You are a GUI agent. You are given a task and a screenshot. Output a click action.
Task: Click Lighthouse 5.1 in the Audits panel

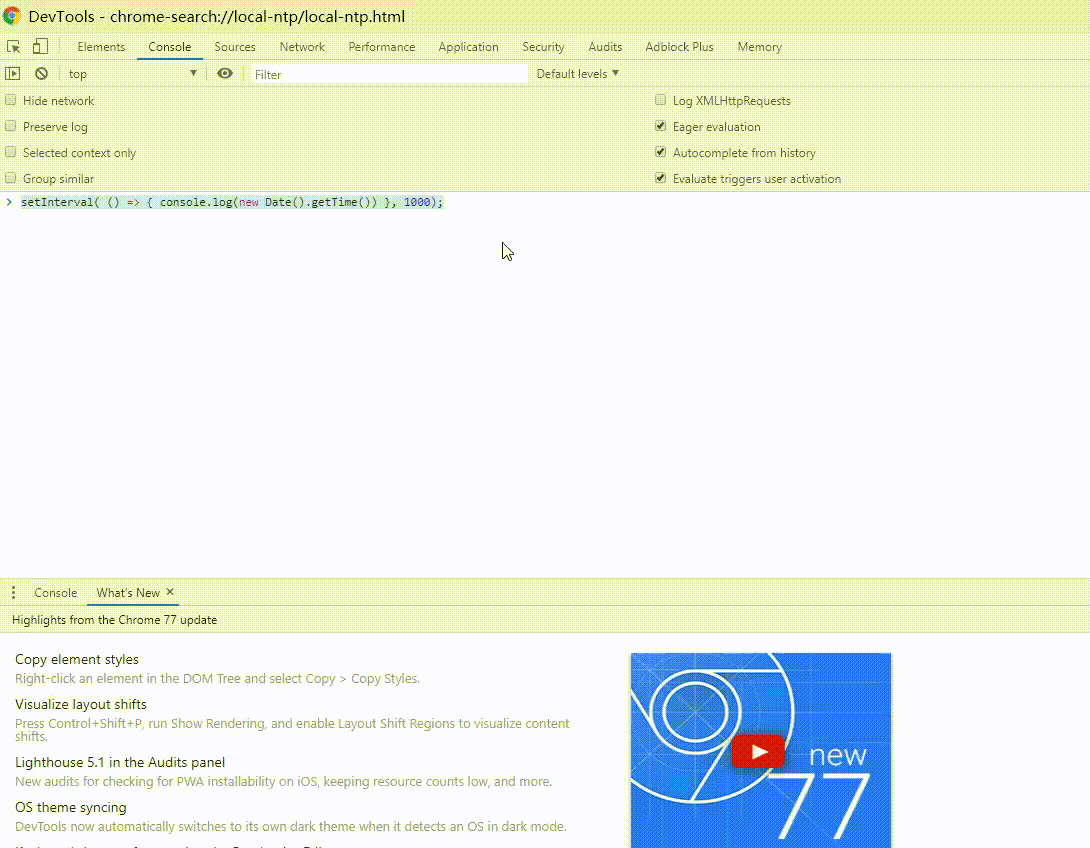pyautogui.click(x=120, y=763)
